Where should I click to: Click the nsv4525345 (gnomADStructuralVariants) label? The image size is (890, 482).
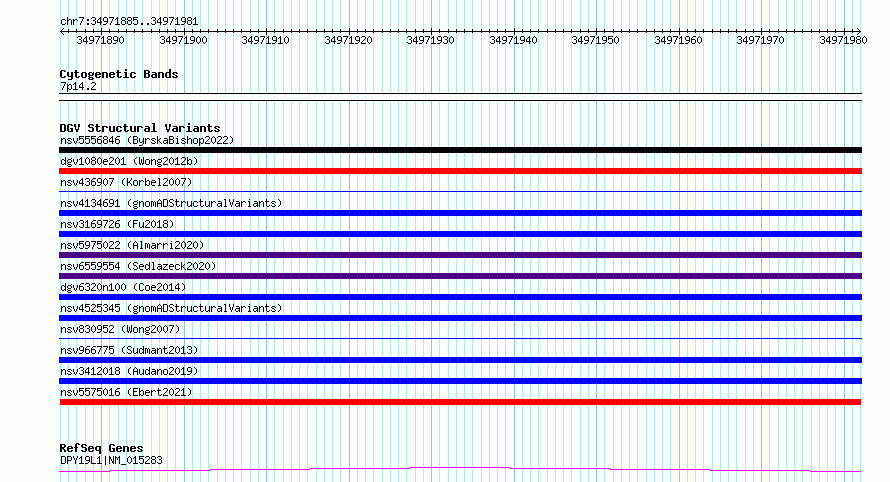[171, 308]
